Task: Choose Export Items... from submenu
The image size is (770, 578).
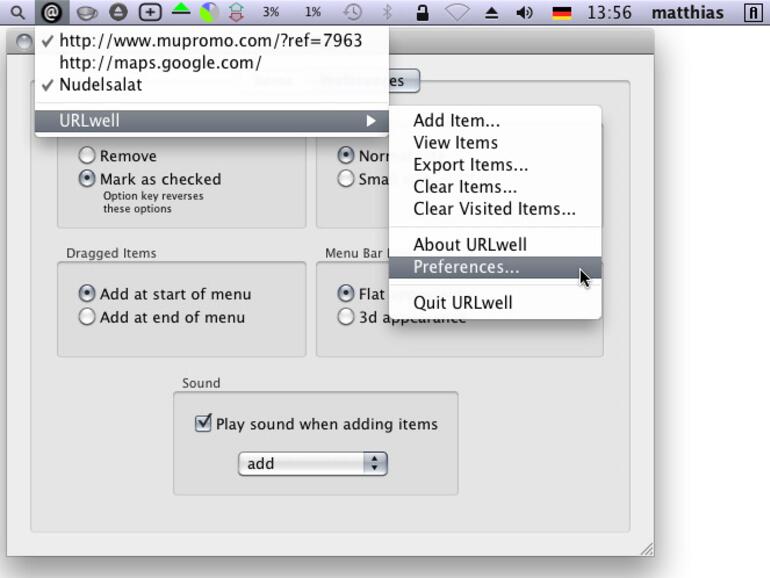Action: click(x=495, y=165)
